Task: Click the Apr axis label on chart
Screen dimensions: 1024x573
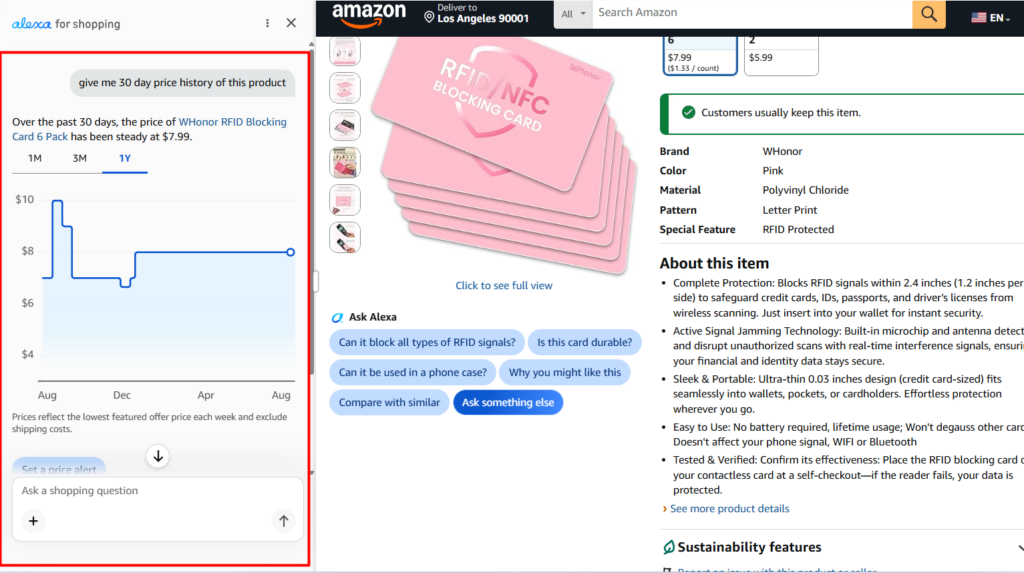Action: click(x=206, y=395)
